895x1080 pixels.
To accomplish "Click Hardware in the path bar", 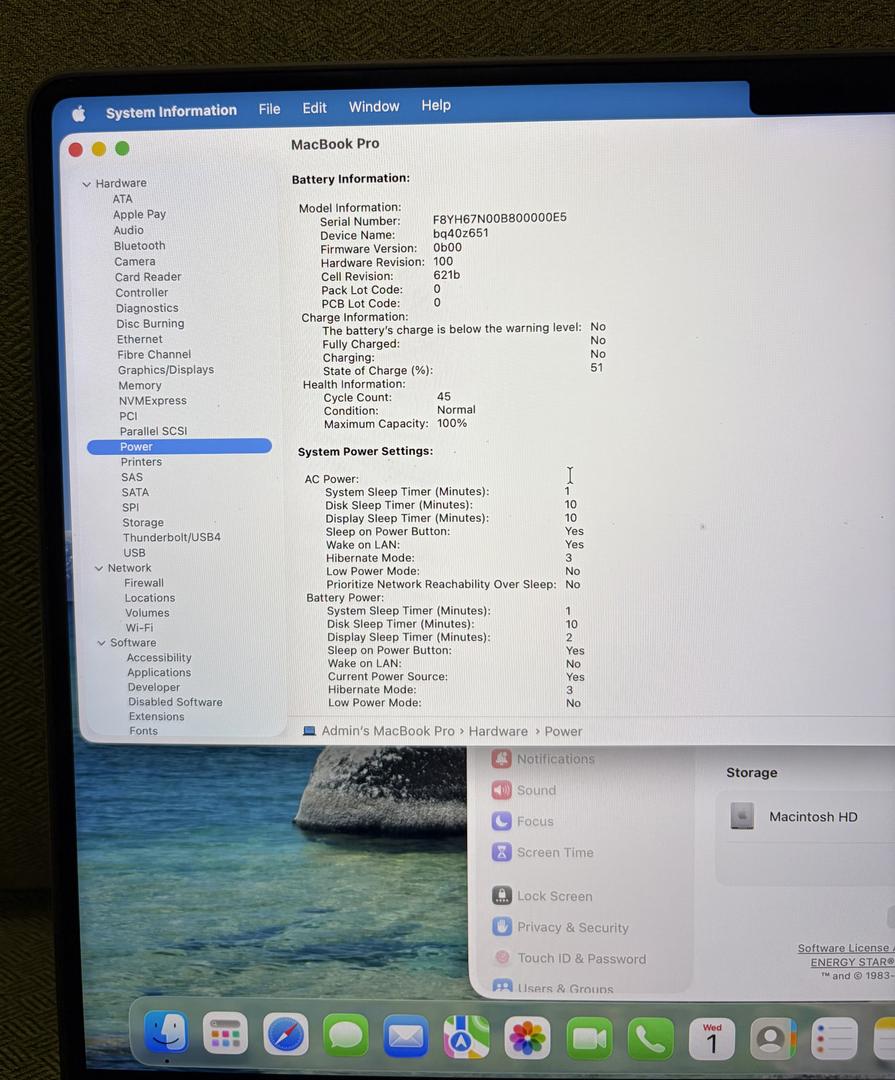I will (498, 732).
